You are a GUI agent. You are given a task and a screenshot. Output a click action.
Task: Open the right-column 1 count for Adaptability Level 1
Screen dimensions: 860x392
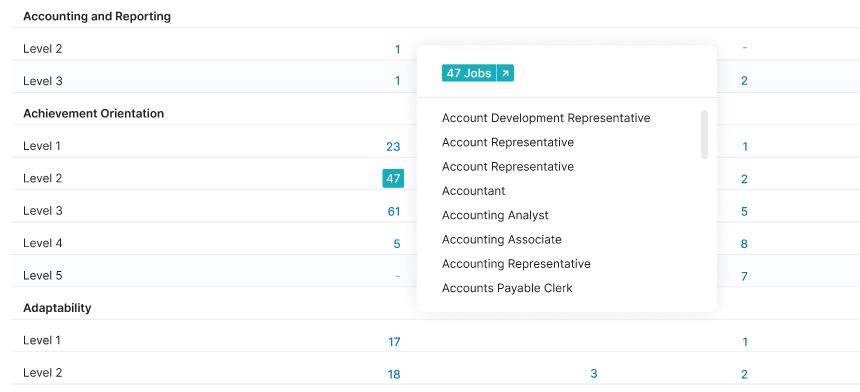click(x=744, y=342)
